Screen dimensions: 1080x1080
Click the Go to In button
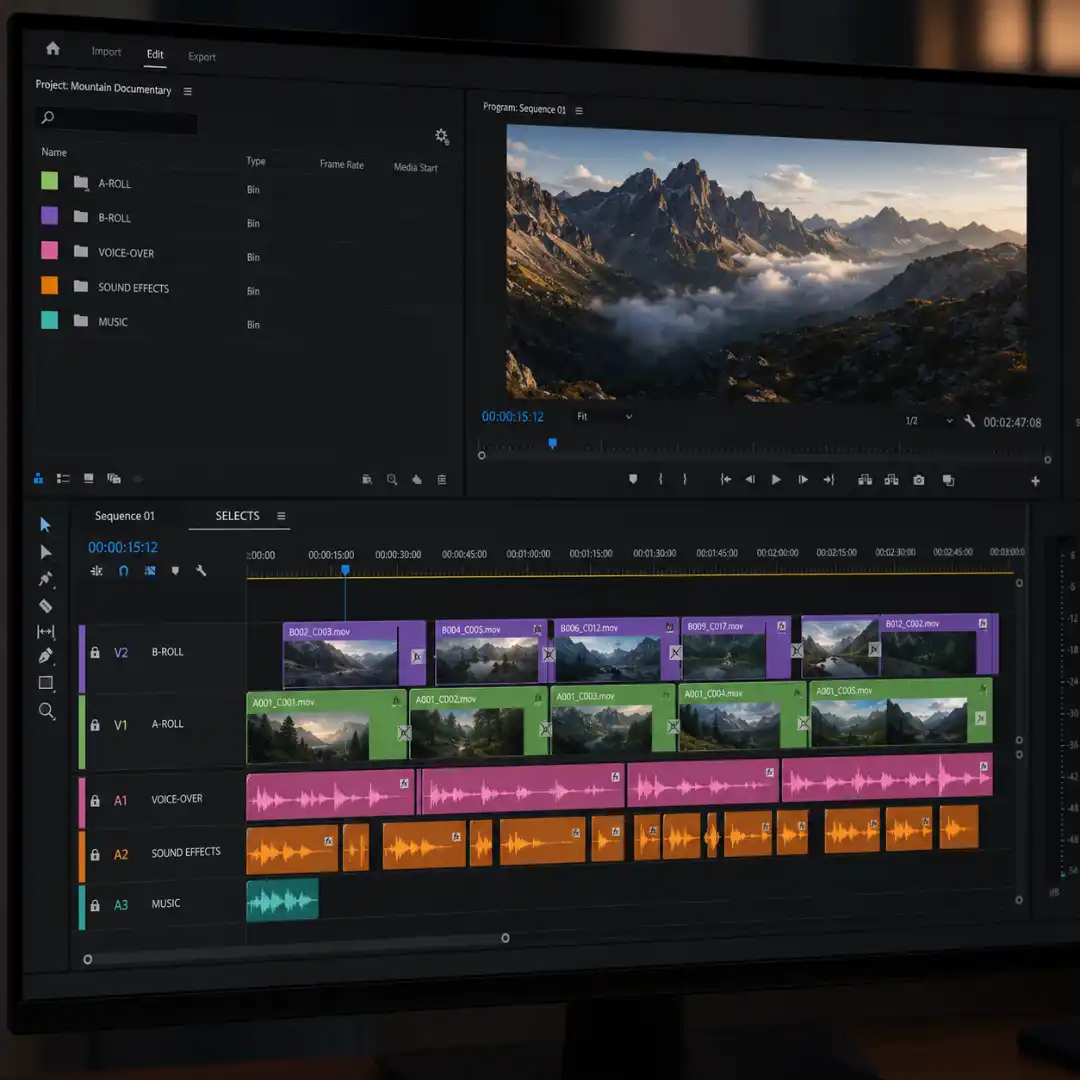[725, 479]
